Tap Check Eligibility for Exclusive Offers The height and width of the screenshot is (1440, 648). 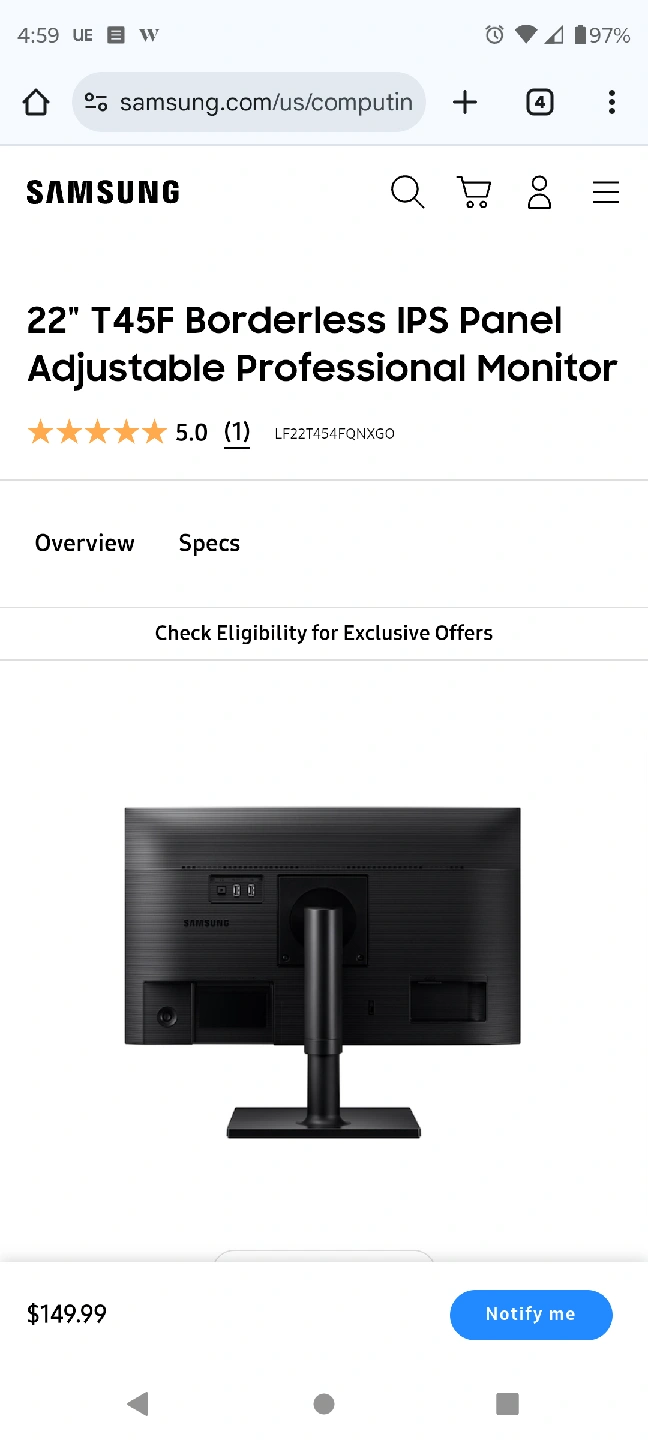pyautogui.click(x=324, y=633)
